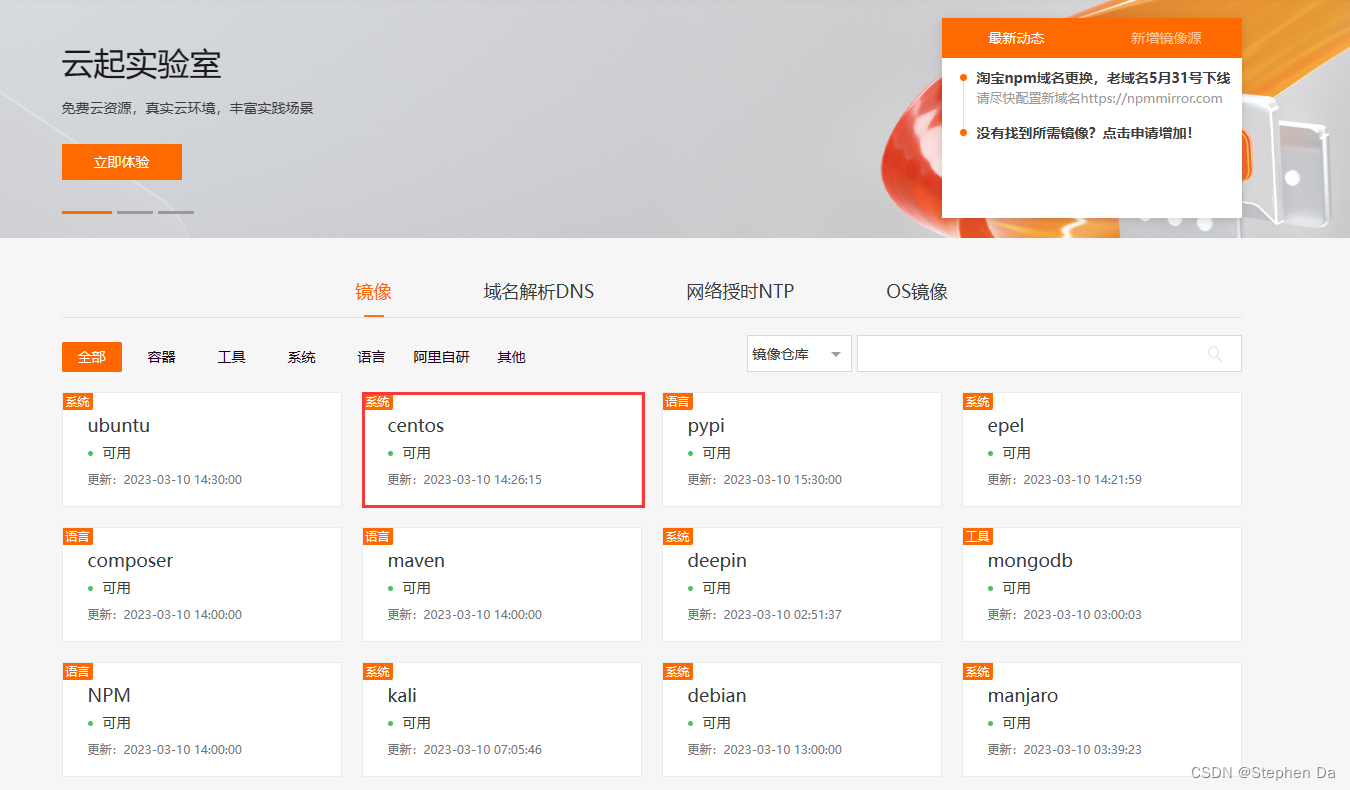Filter mirrors by 其他

pos(512,357)
